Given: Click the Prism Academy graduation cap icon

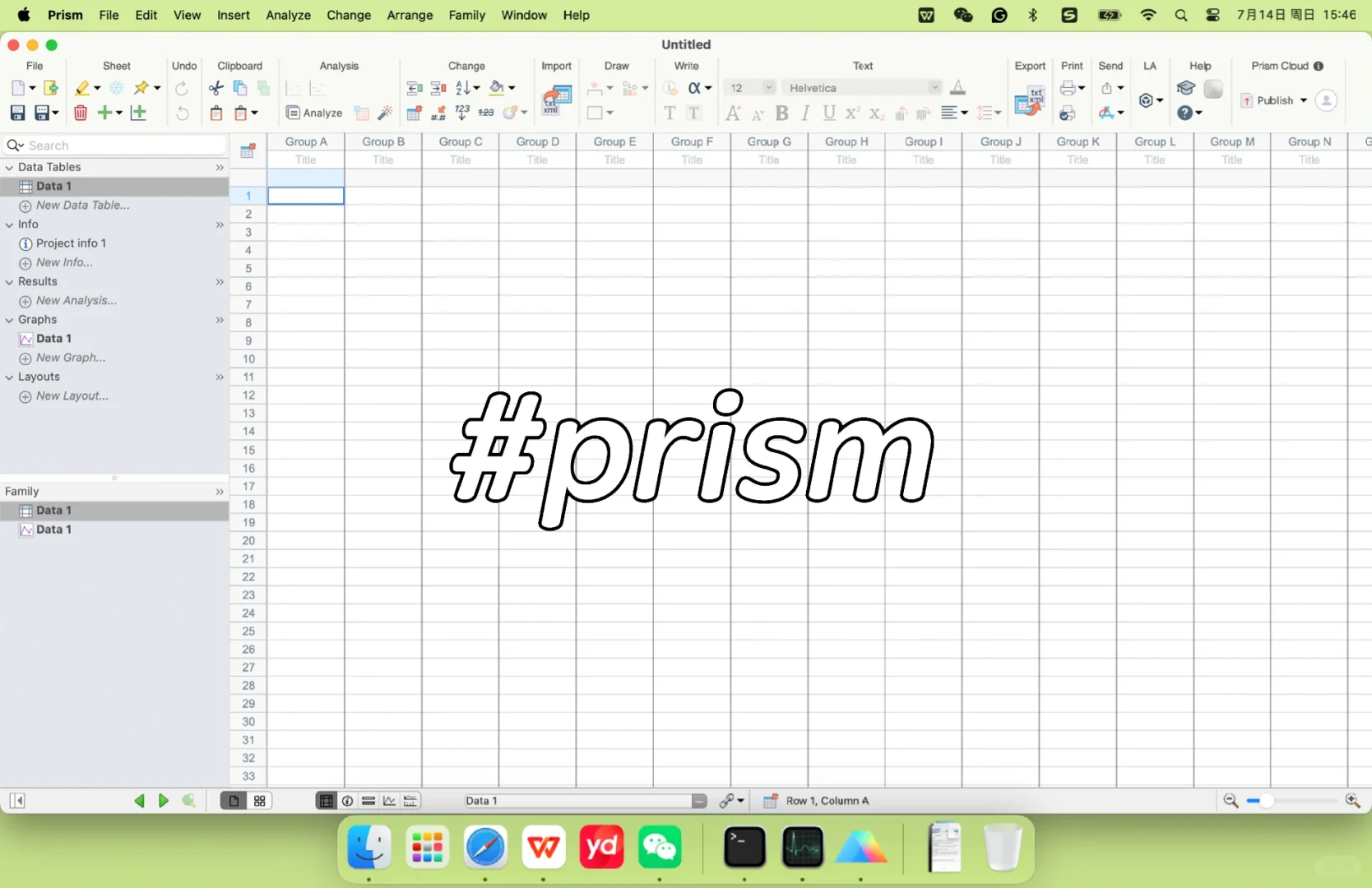Looking at the screenshot, I should point(1185,88).
